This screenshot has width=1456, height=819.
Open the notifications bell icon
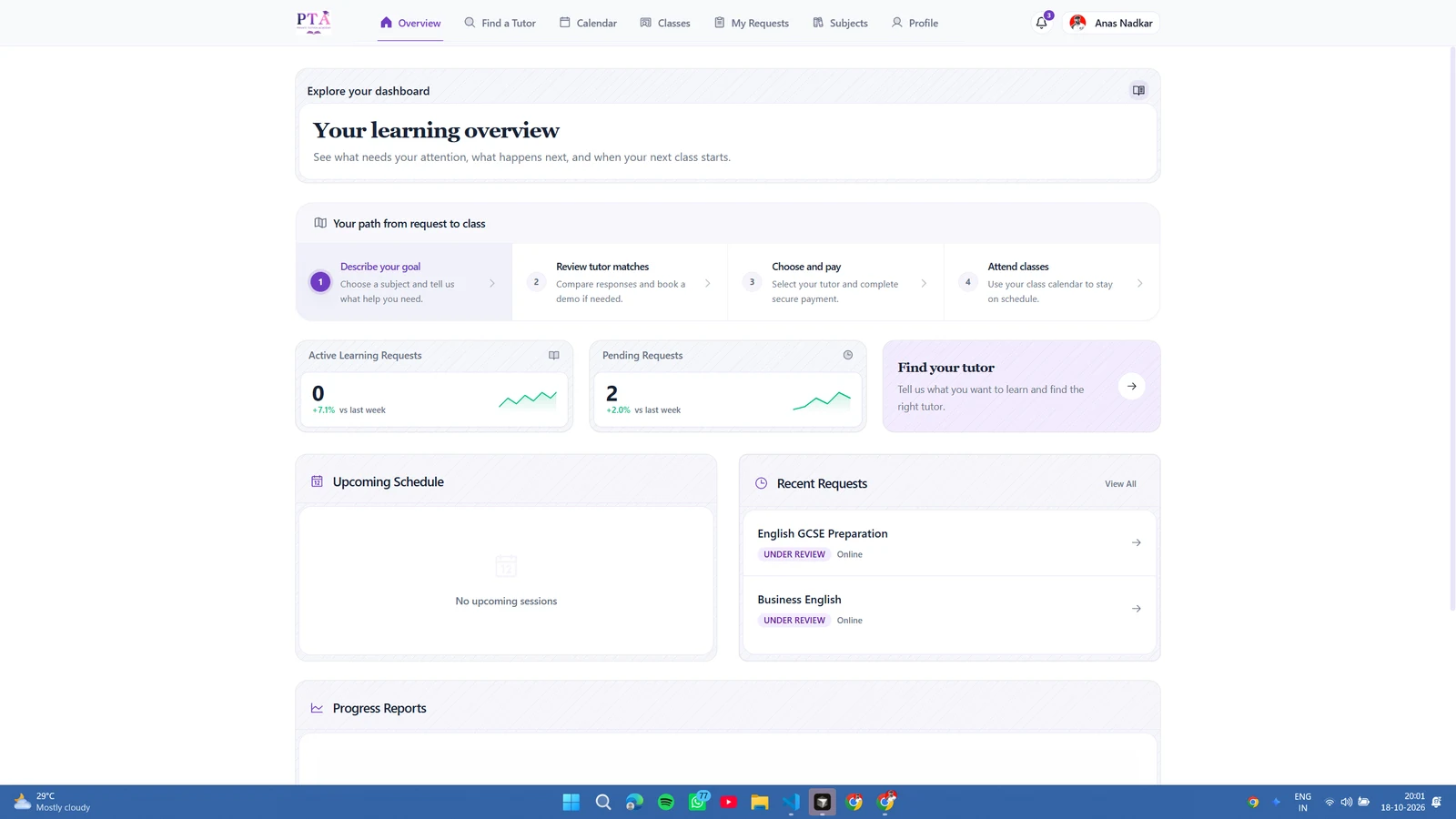tap(1041, 23)
